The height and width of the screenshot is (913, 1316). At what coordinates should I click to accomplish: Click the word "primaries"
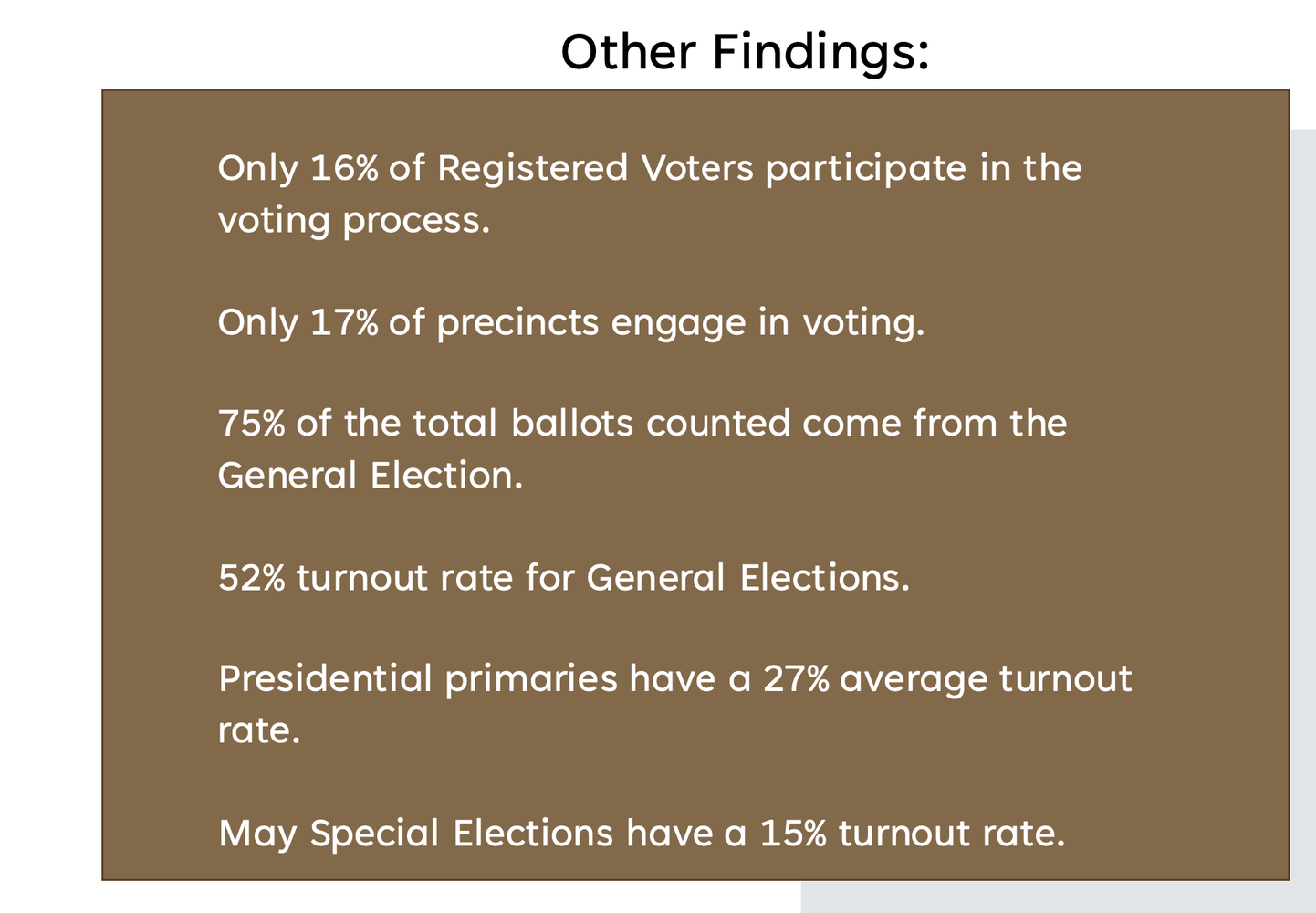click(x=532, y=679)
